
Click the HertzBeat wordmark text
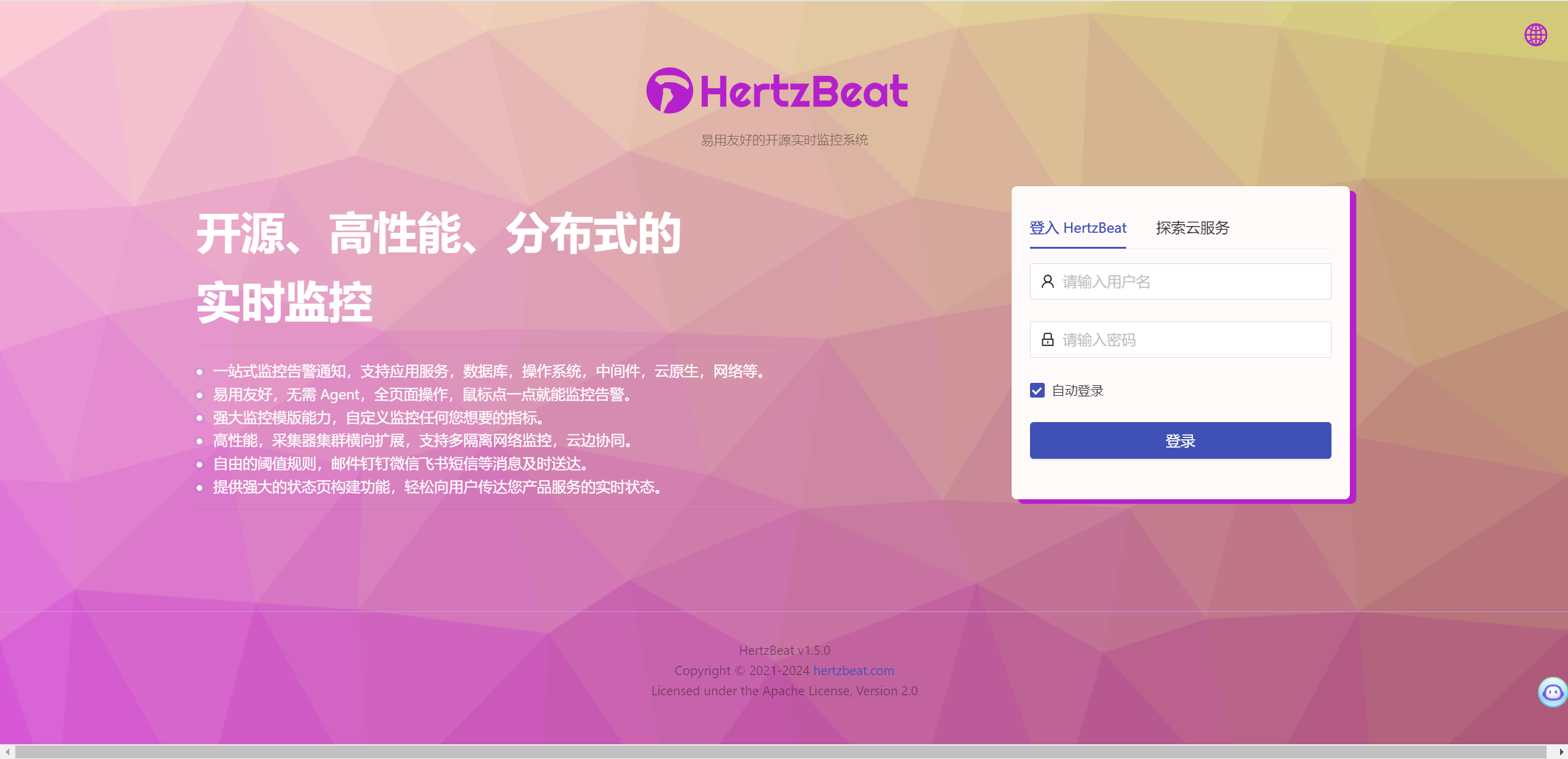[803, 92]
